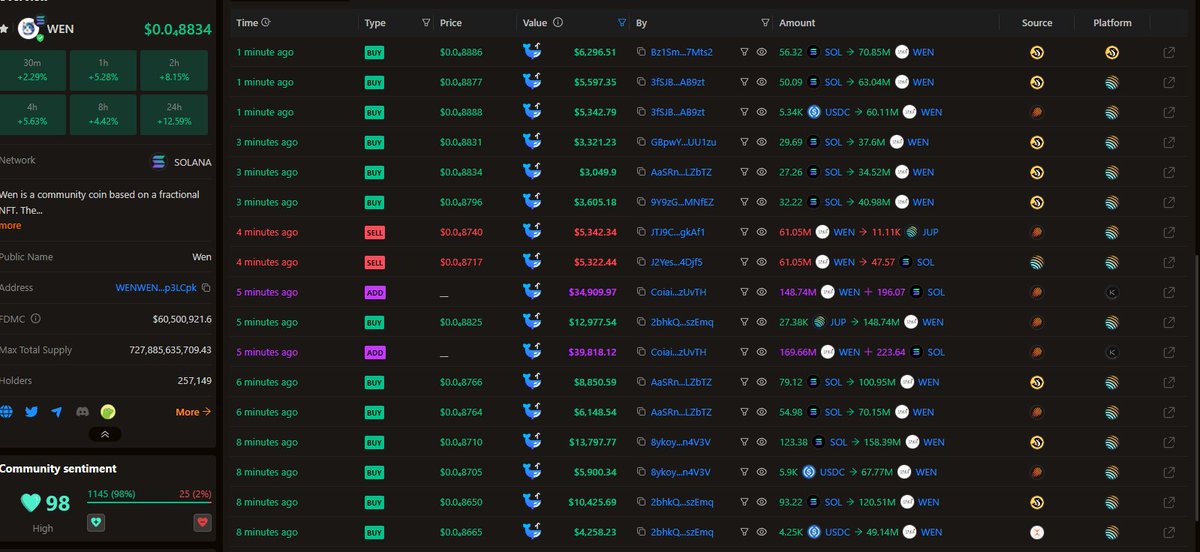The image size is (1200, 552).
Task: Open wallet 9Y9zG...MNfEZ link
Action: [x=682, y=202]
